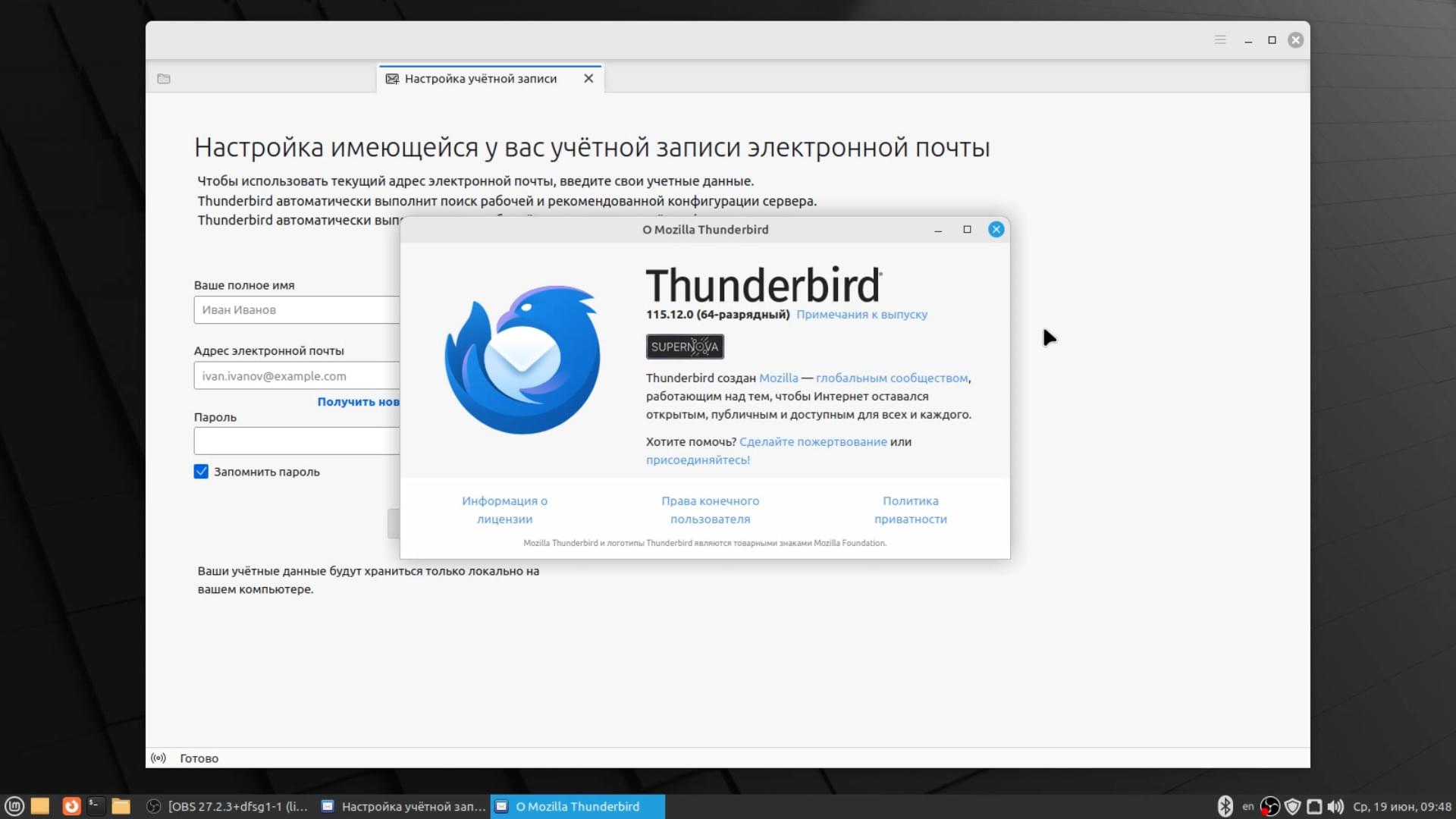The image size is (1456, 819).
Task: Maximize the main Thunderbird window
Action: click(1272, 40)
